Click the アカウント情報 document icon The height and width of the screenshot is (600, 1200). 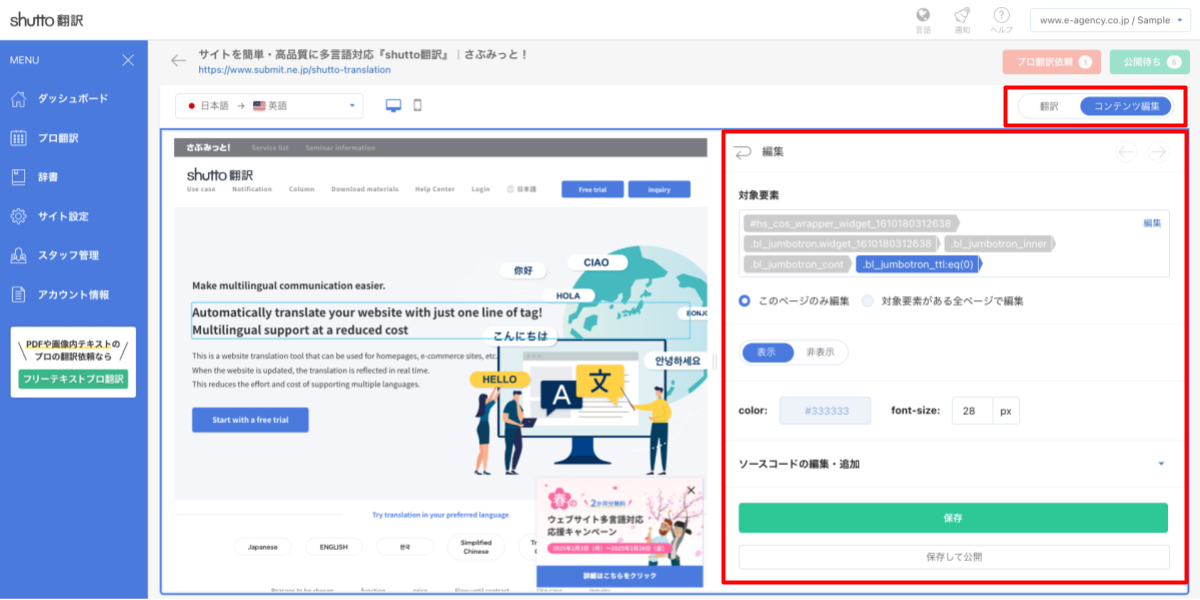[18, 294]
